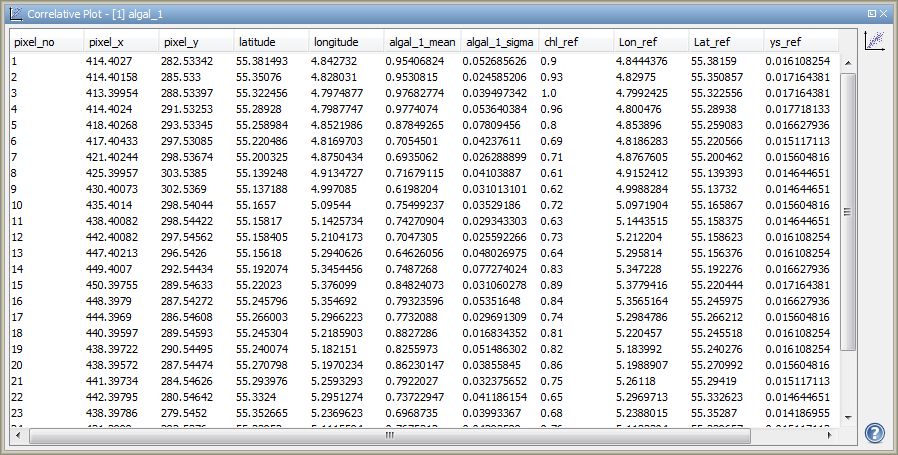This screenshot has width=898, height=455.
Task: Switch to the scatter plot view icon
Action: pyautogui.click(x=874, y=41)
